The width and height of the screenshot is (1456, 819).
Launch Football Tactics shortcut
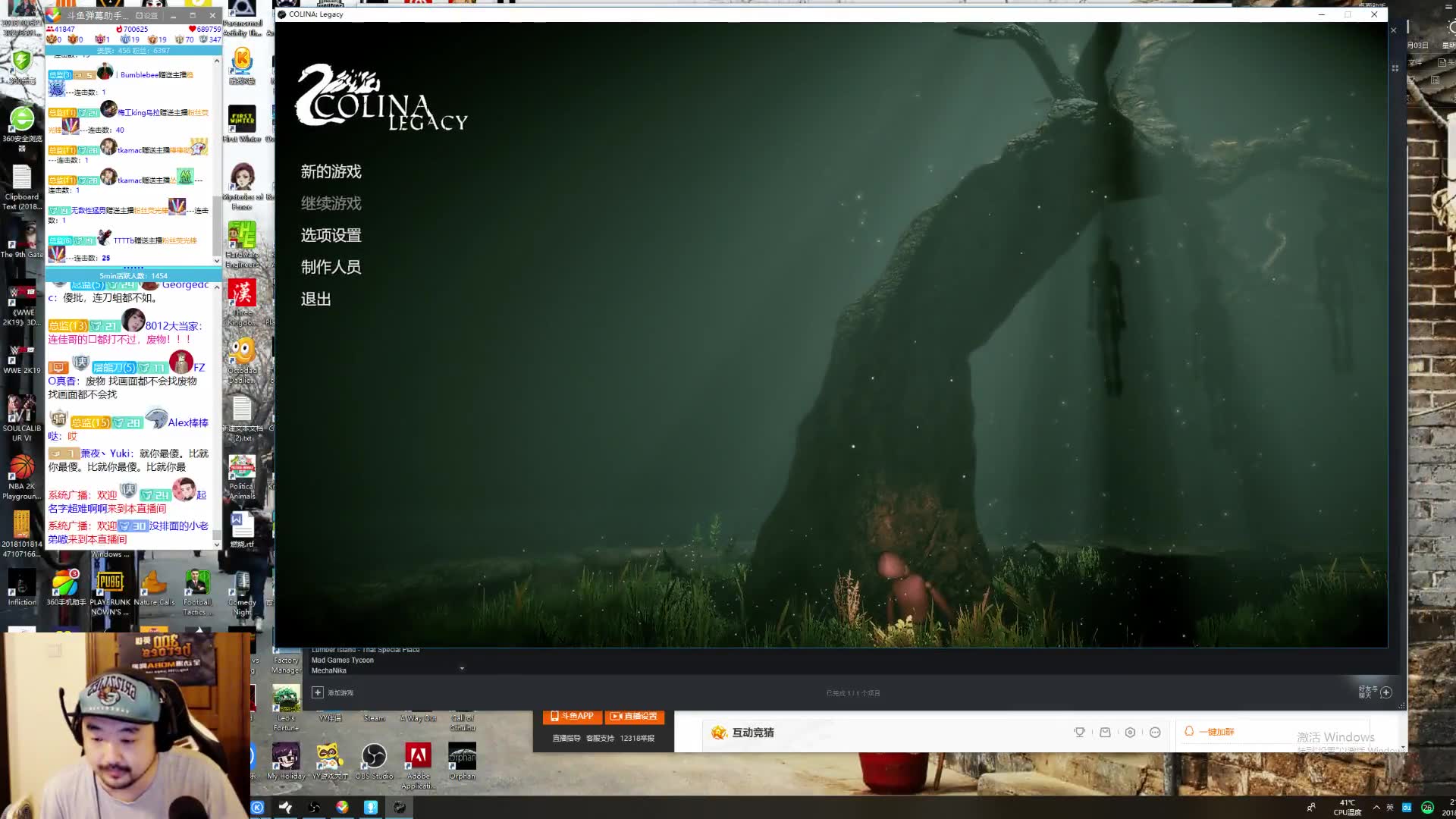(197, 591)
